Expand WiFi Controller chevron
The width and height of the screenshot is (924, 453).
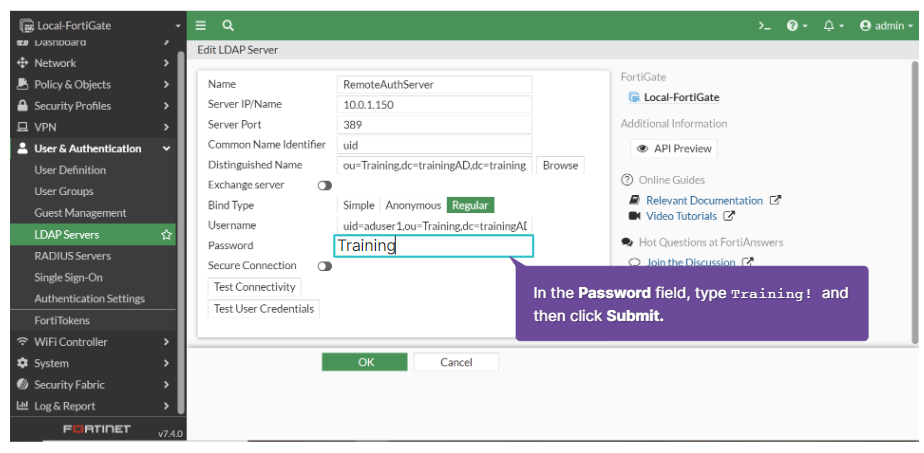point(167,342)
